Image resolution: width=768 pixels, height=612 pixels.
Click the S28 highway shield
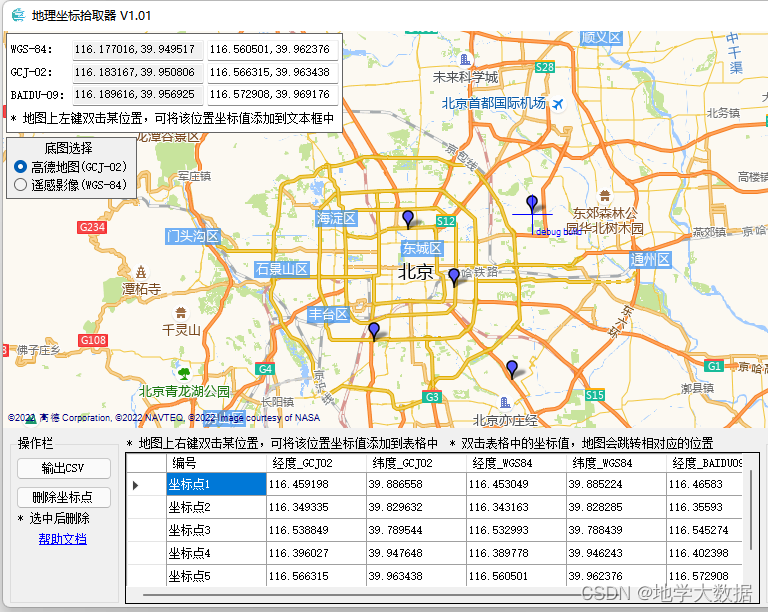coord(545,67)
